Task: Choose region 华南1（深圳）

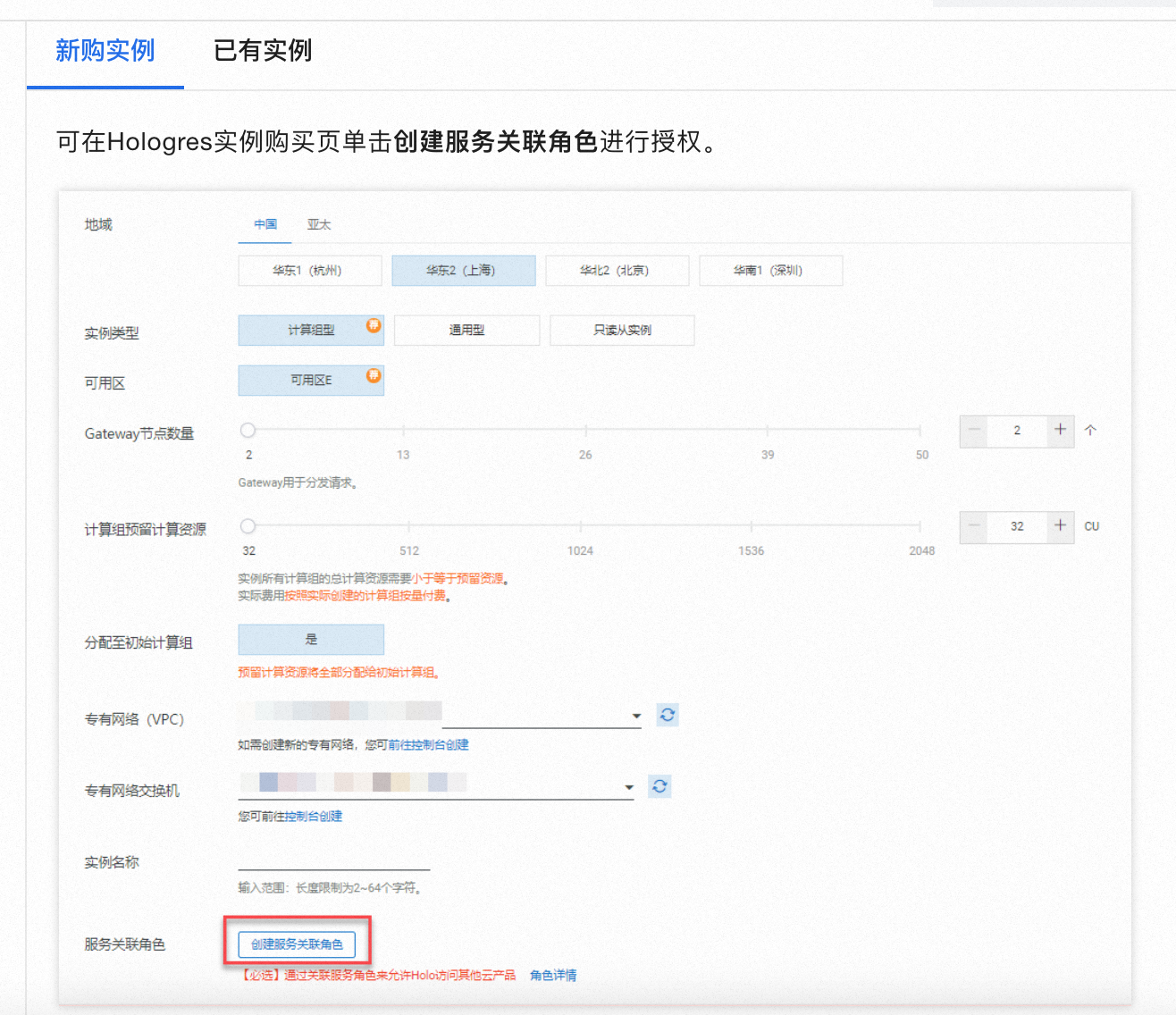Action: tap(771, 271)
